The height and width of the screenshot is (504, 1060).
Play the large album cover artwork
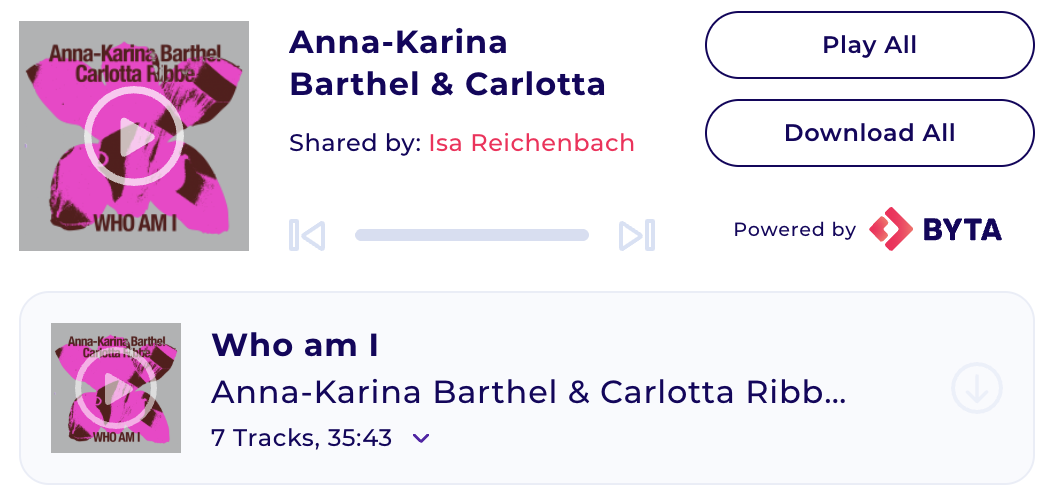(x=134, y=136)
